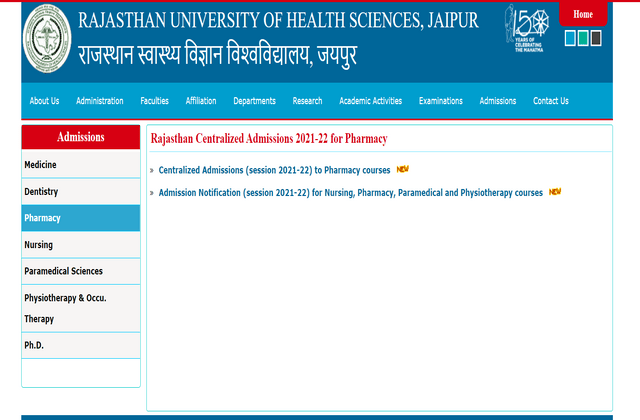Select the dark gray theme swatch

(x=596, y=38)
